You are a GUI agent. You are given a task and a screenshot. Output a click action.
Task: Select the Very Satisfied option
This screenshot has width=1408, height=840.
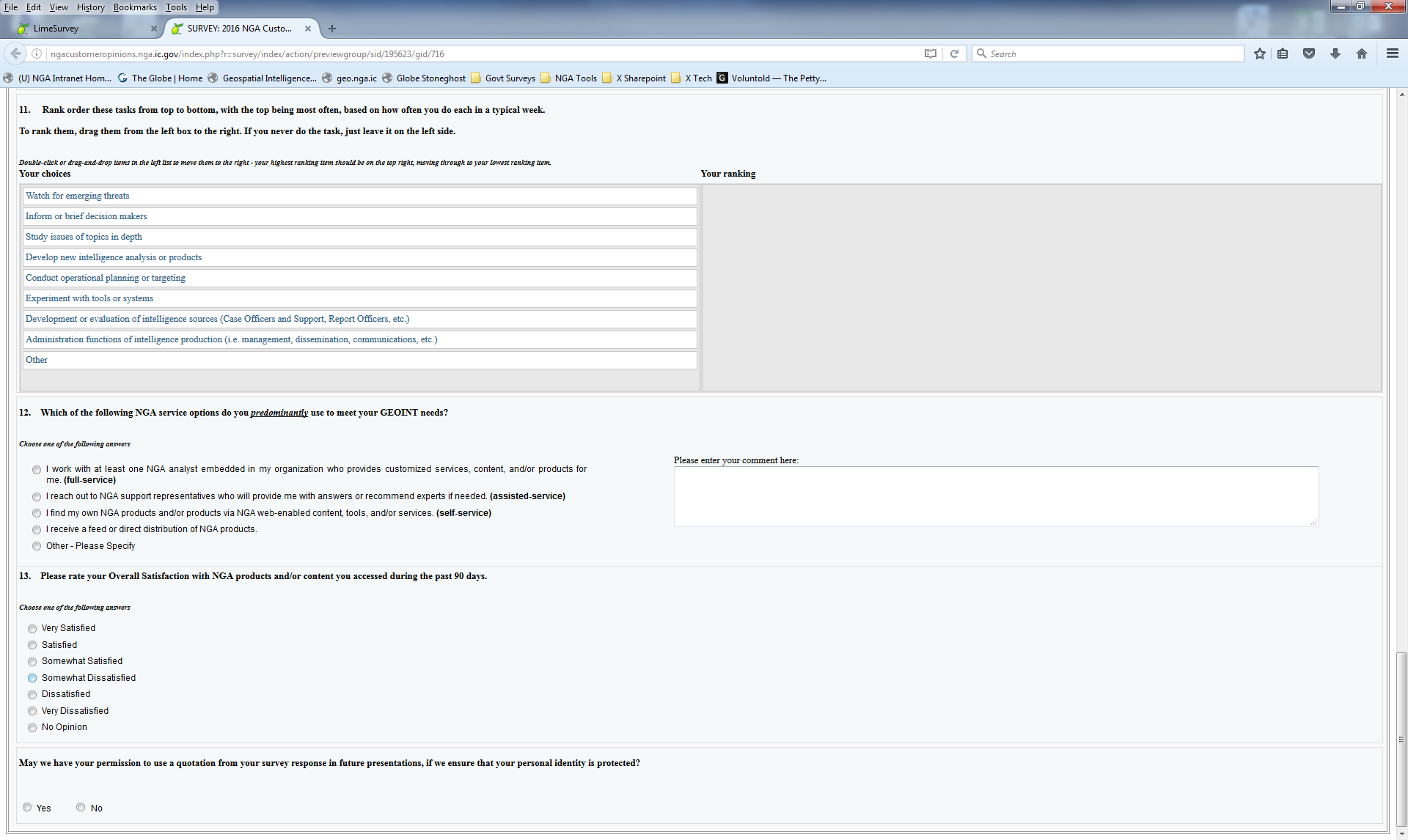[32, 629]
